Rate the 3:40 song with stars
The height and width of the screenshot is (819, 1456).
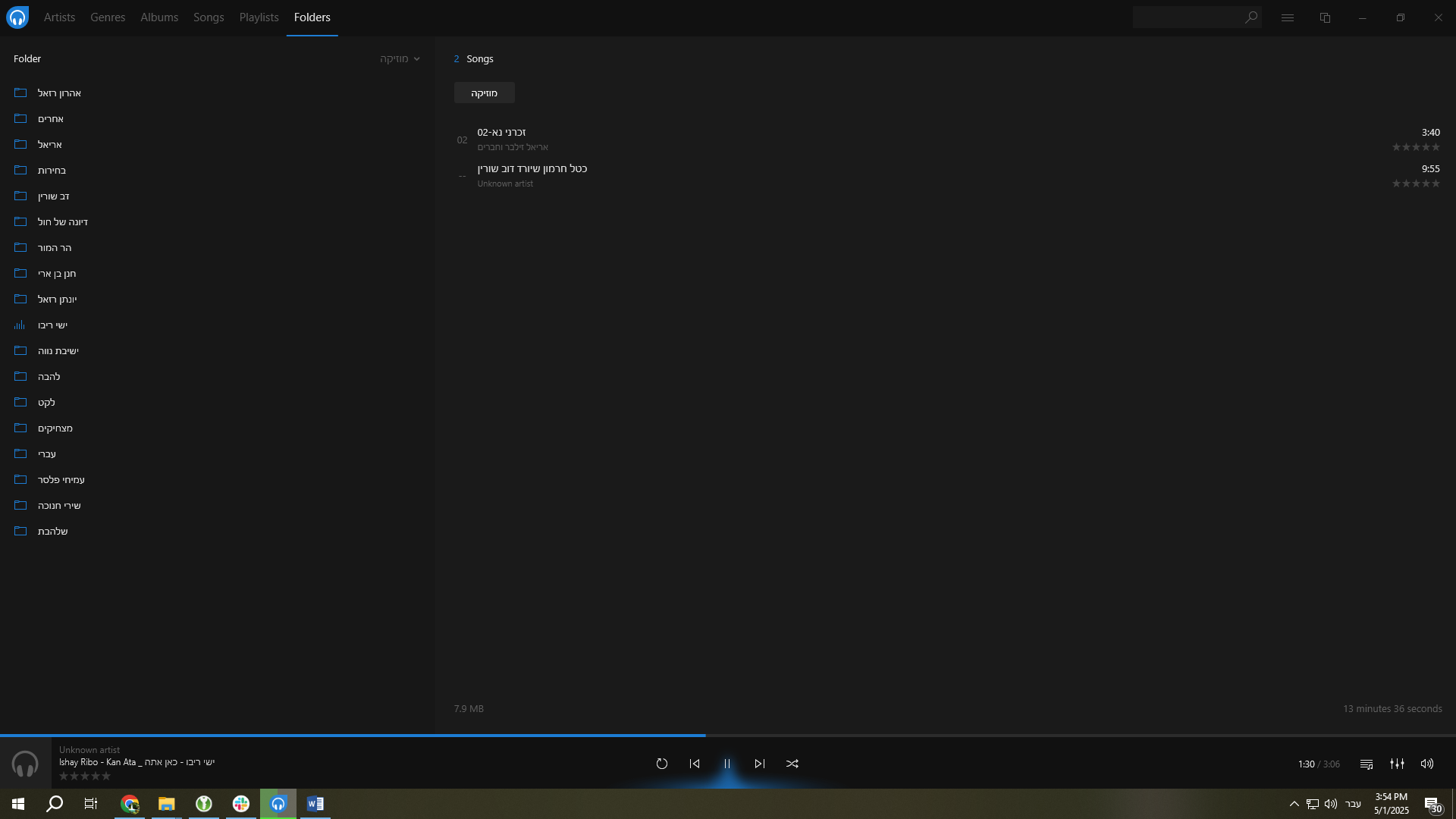(x=1416, y=147)
